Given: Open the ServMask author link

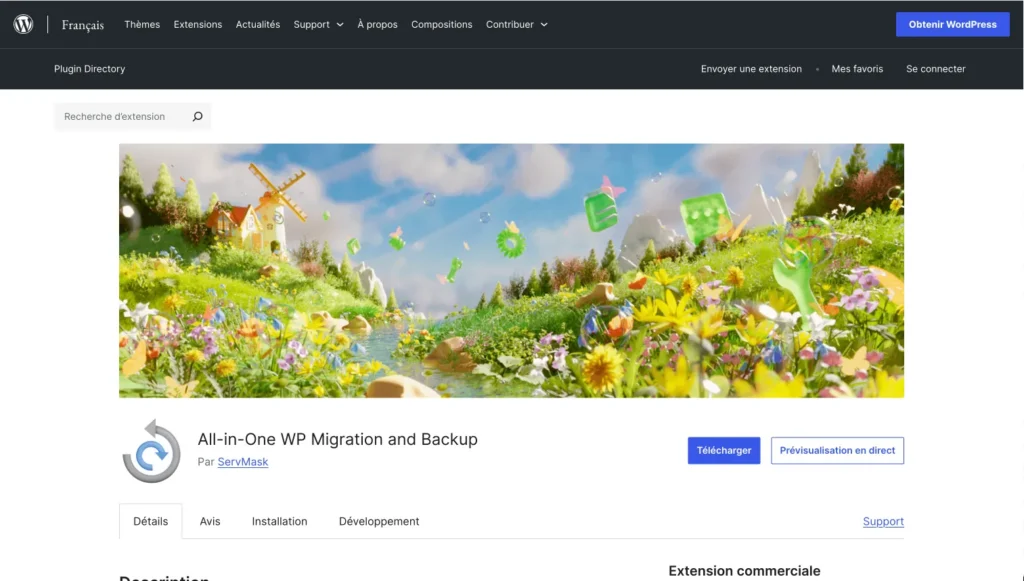Looking at the screenshot, I should 243,462.
